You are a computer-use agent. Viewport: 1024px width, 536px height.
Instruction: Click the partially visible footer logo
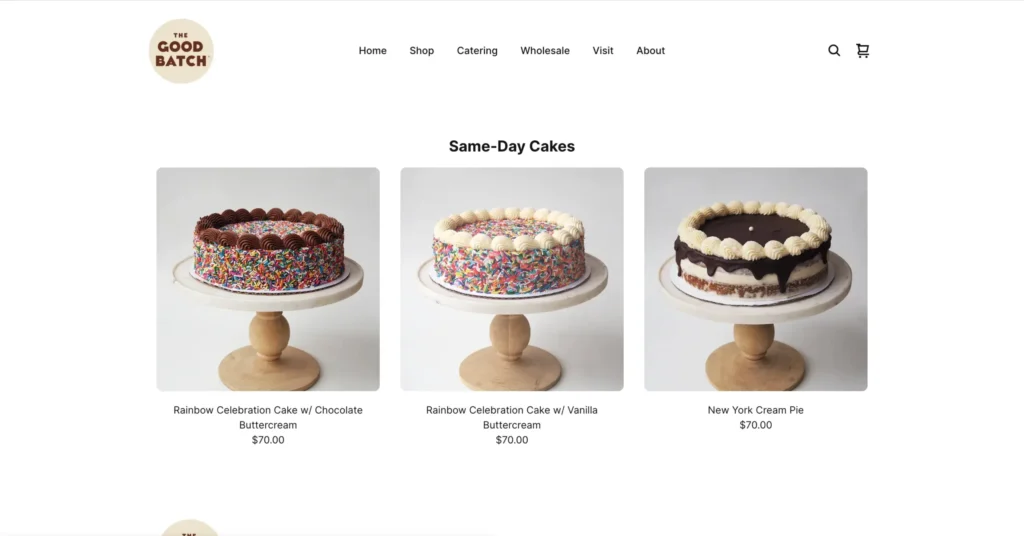(x=189, y=528)
